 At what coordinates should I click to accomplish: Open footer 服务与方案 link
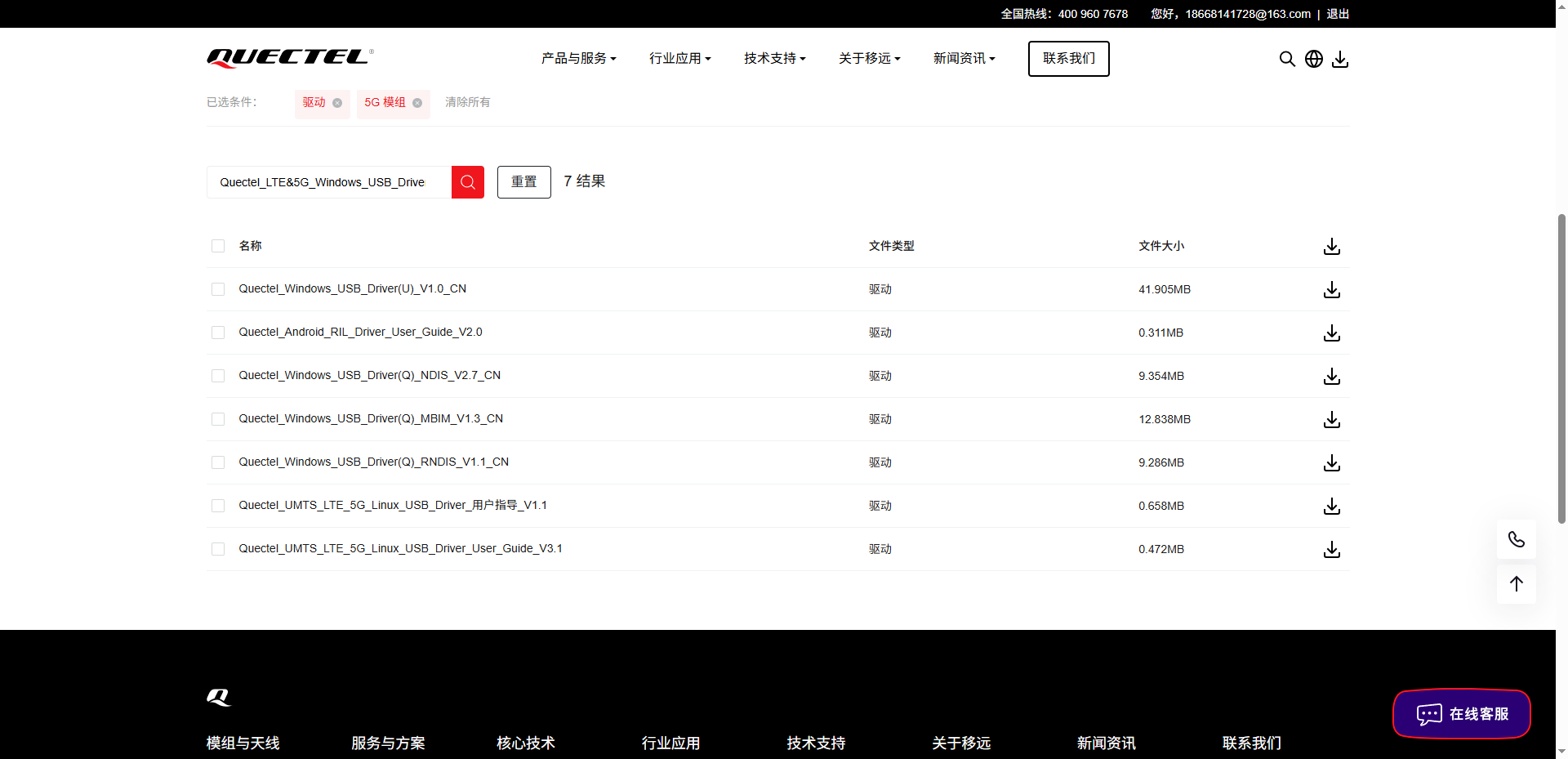point(388,743)
